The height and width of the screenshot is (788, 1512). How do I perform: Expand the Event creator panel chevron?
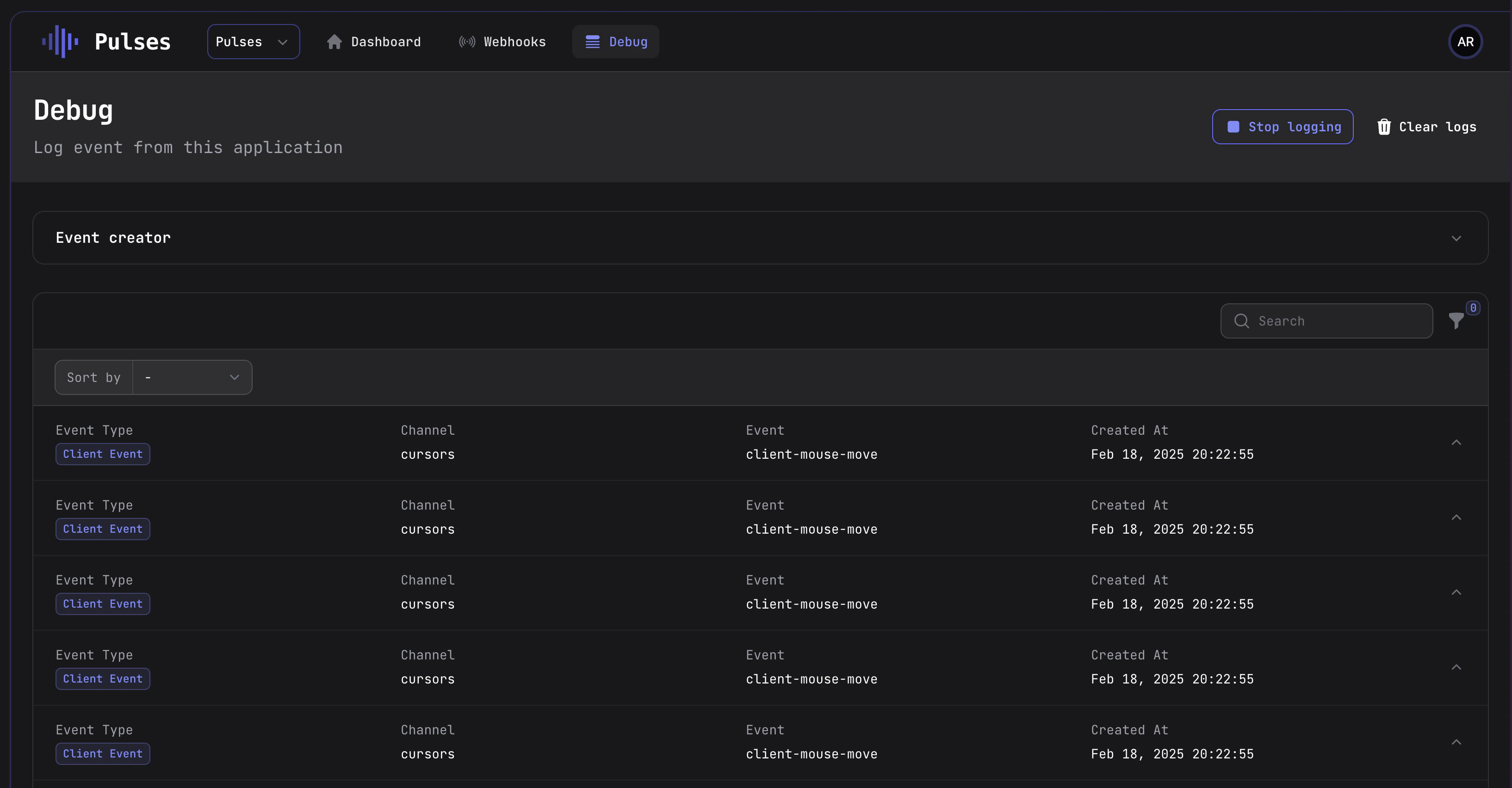click(1456, 238)
